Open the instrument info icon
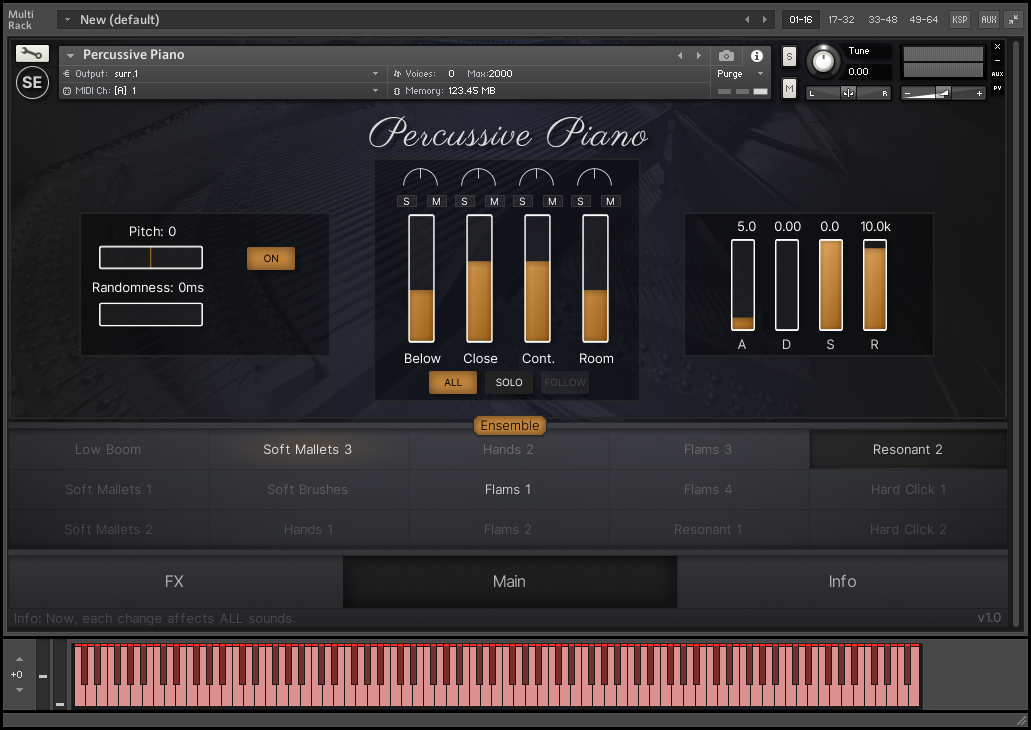 [757, 56]
